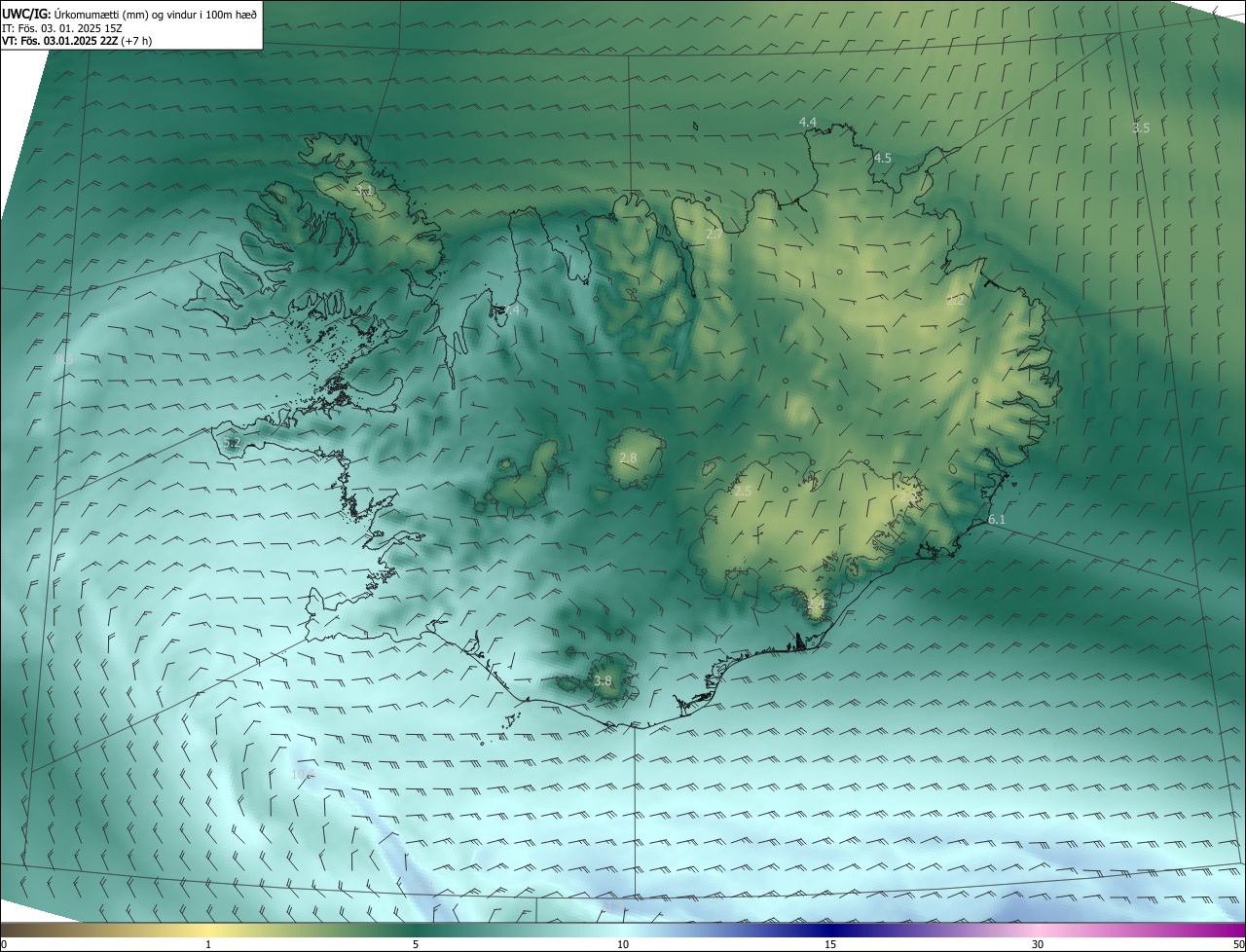Click the 2.4 label at the southern glacier tongue

[815, 604]
